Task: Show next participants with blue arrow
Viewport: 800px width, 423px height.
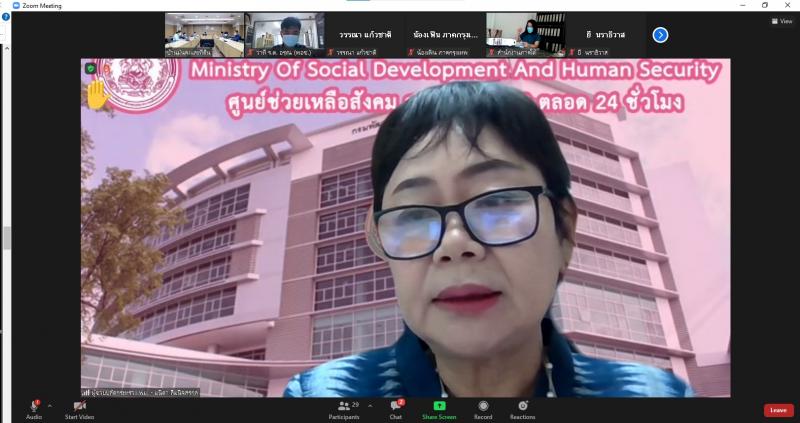Action: tap(660, 35)
